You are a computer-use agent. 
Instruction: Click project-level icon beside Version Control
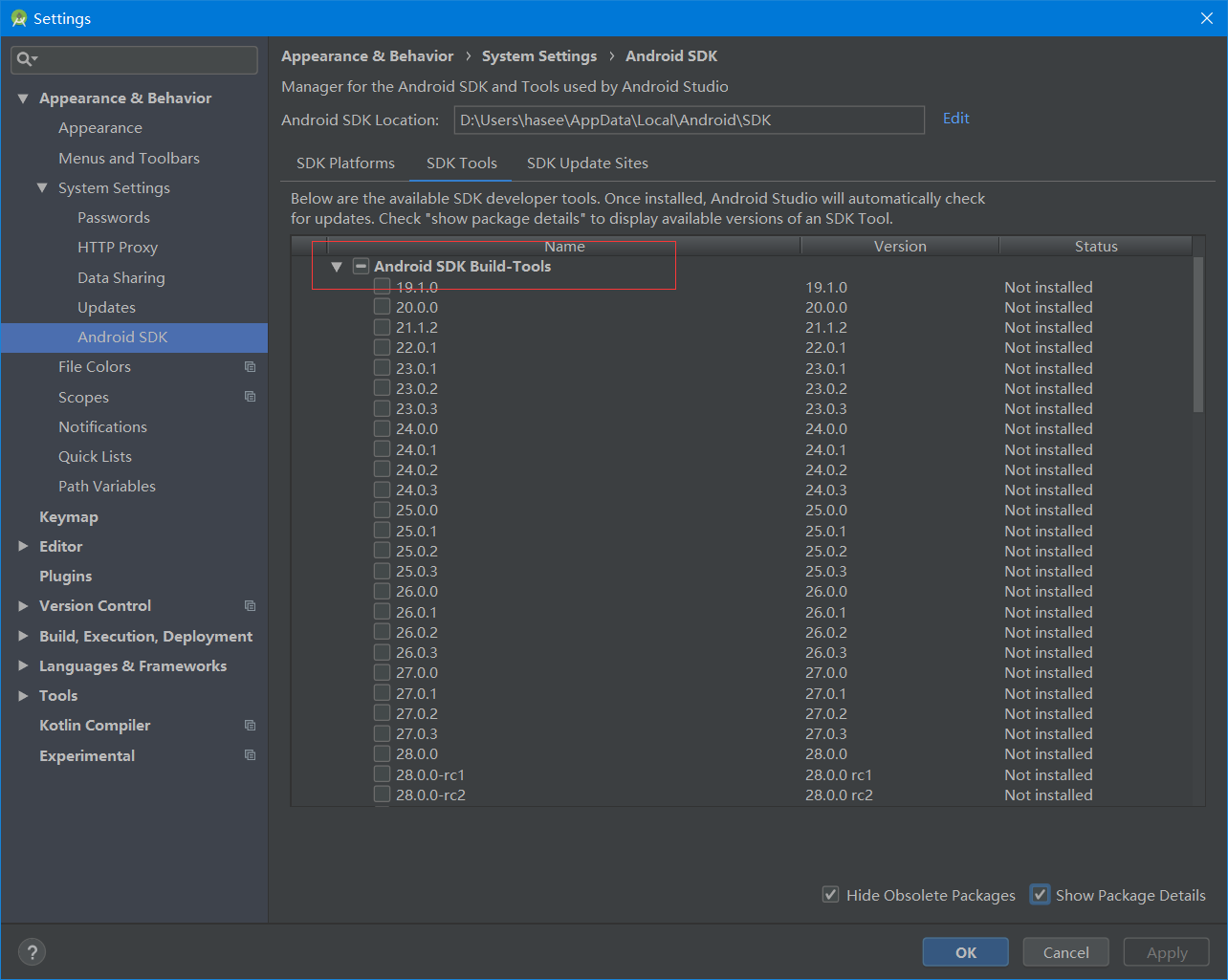tap(250, 606)
